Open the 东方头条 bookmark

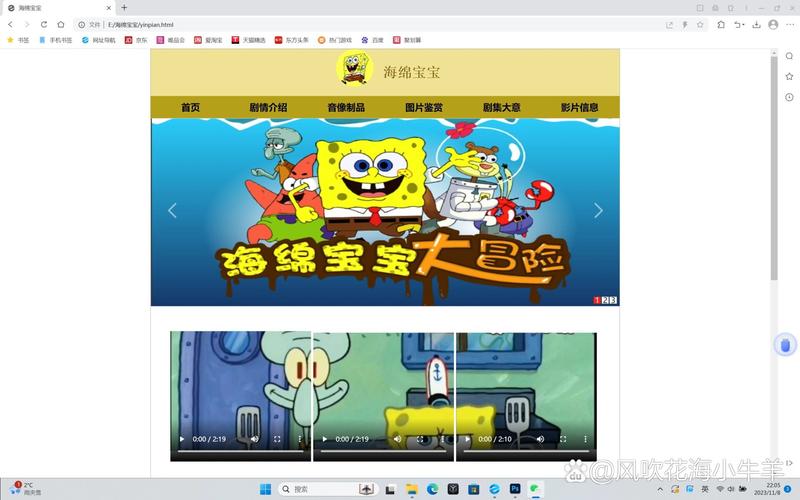tap(292, 40)
